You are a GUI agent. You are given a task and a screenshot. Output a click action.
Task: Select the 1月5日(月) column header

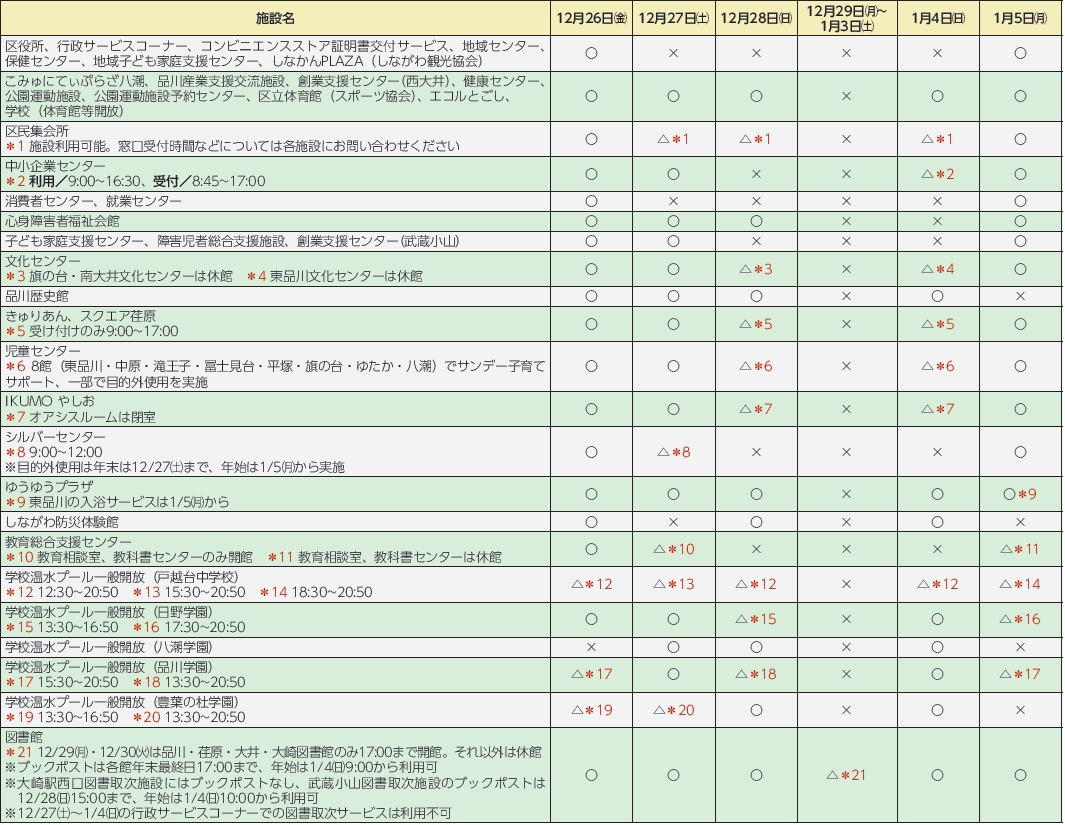(1020, 18)
